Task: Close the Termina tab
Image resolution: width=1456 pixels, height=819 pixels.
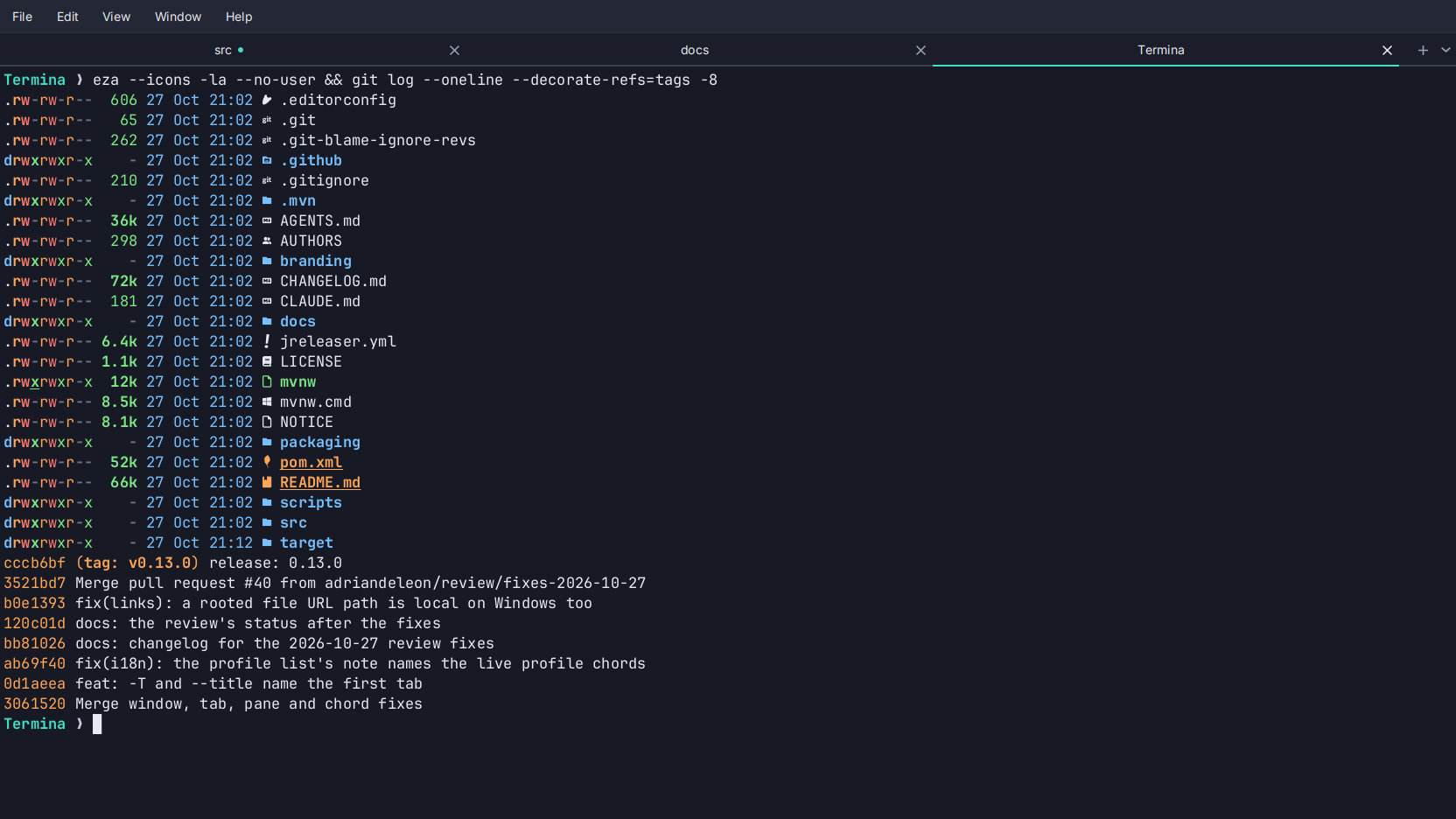Action: coord(1387,51)
